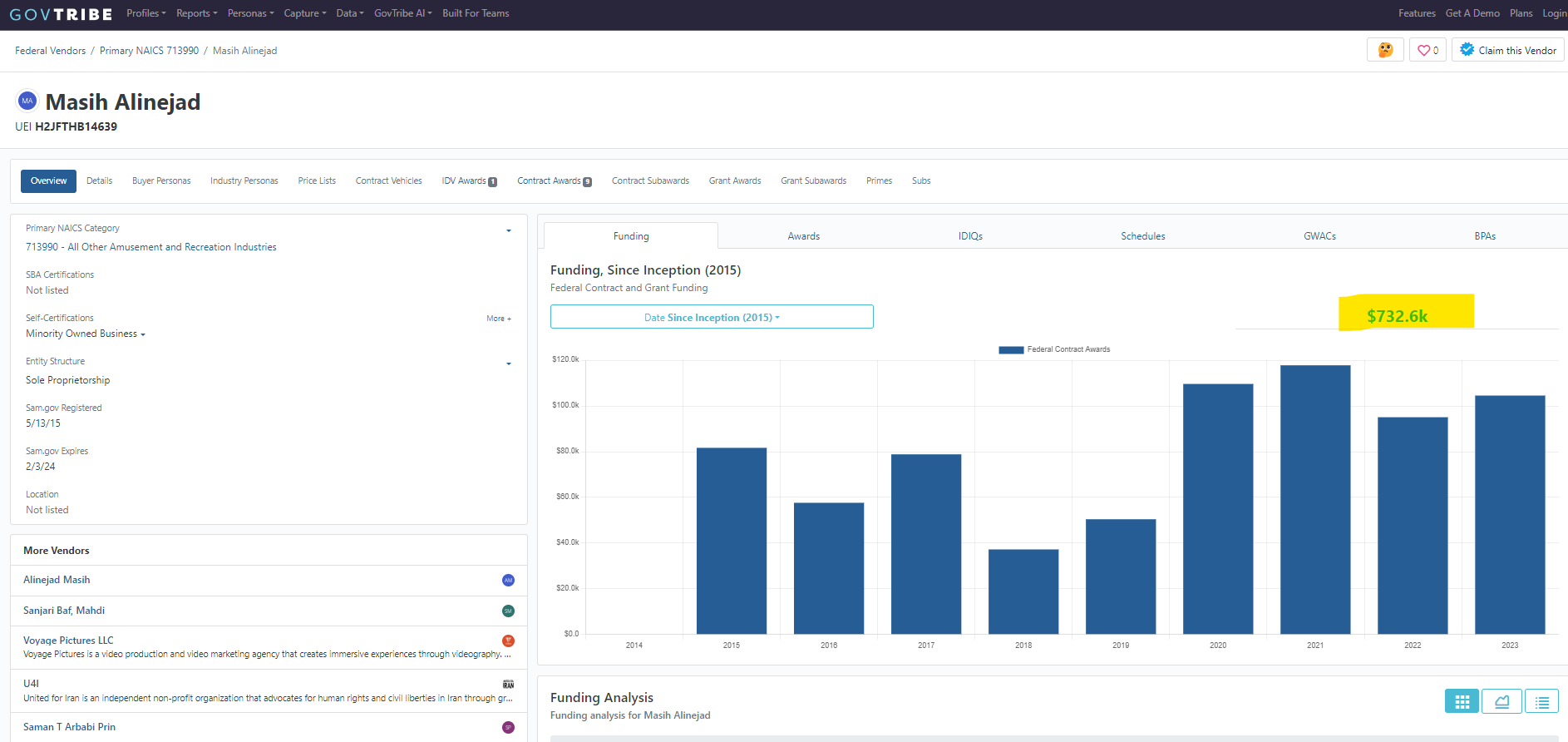1568x742 pixels.
Task: Click the emoji feedback face icon
Action: pyautogui.click(x=1385, y=50)
